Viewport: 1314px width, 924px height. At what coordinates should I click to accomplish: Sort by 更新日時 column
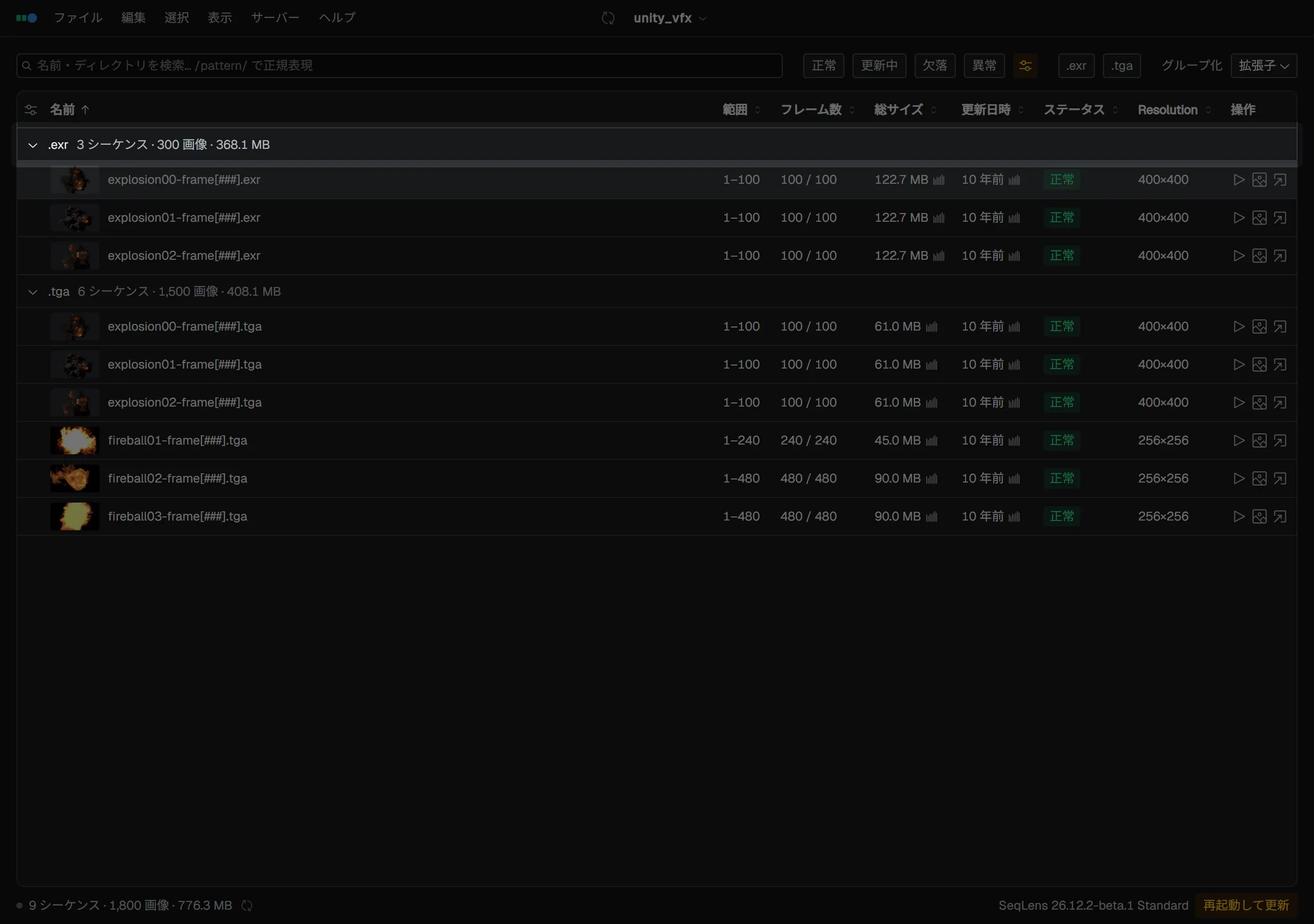click(x=992, y=110)
